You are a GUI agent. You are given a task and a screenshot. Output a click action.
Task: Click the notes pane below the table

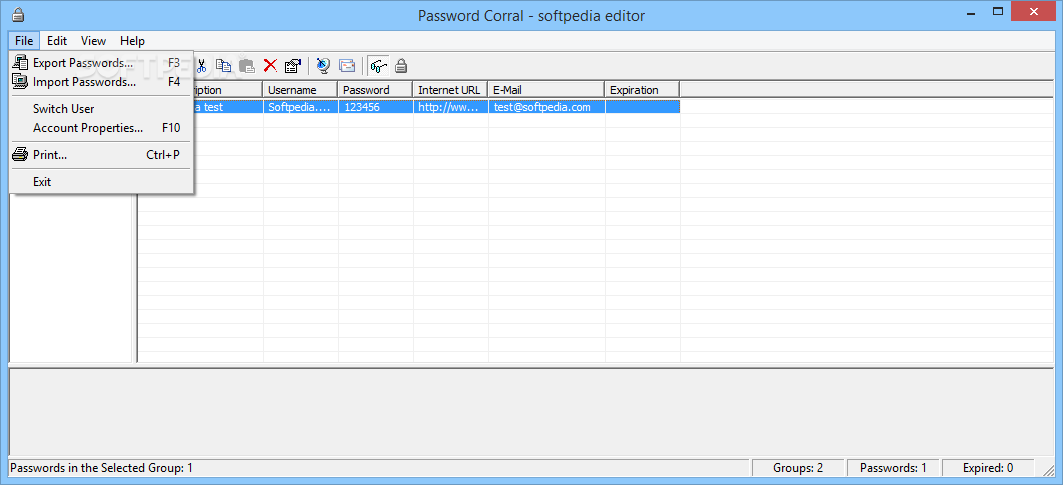click(531, 412)
